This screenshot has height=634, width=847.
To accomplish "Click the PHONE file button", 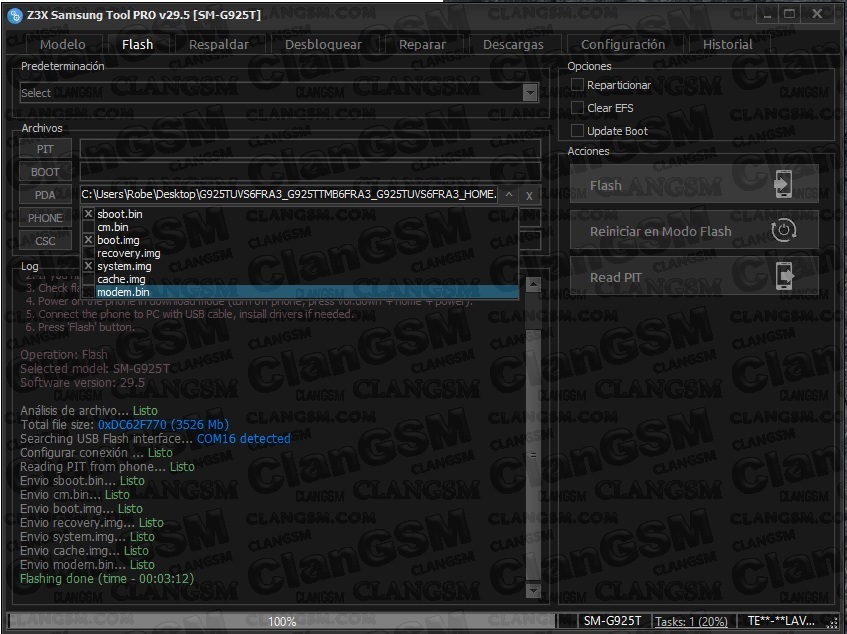I will pyautogui.click(x=45, y=218).
